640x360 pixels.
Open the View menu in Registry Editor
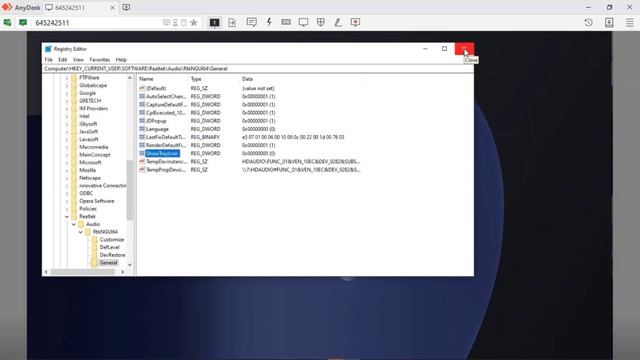point(78,60)
